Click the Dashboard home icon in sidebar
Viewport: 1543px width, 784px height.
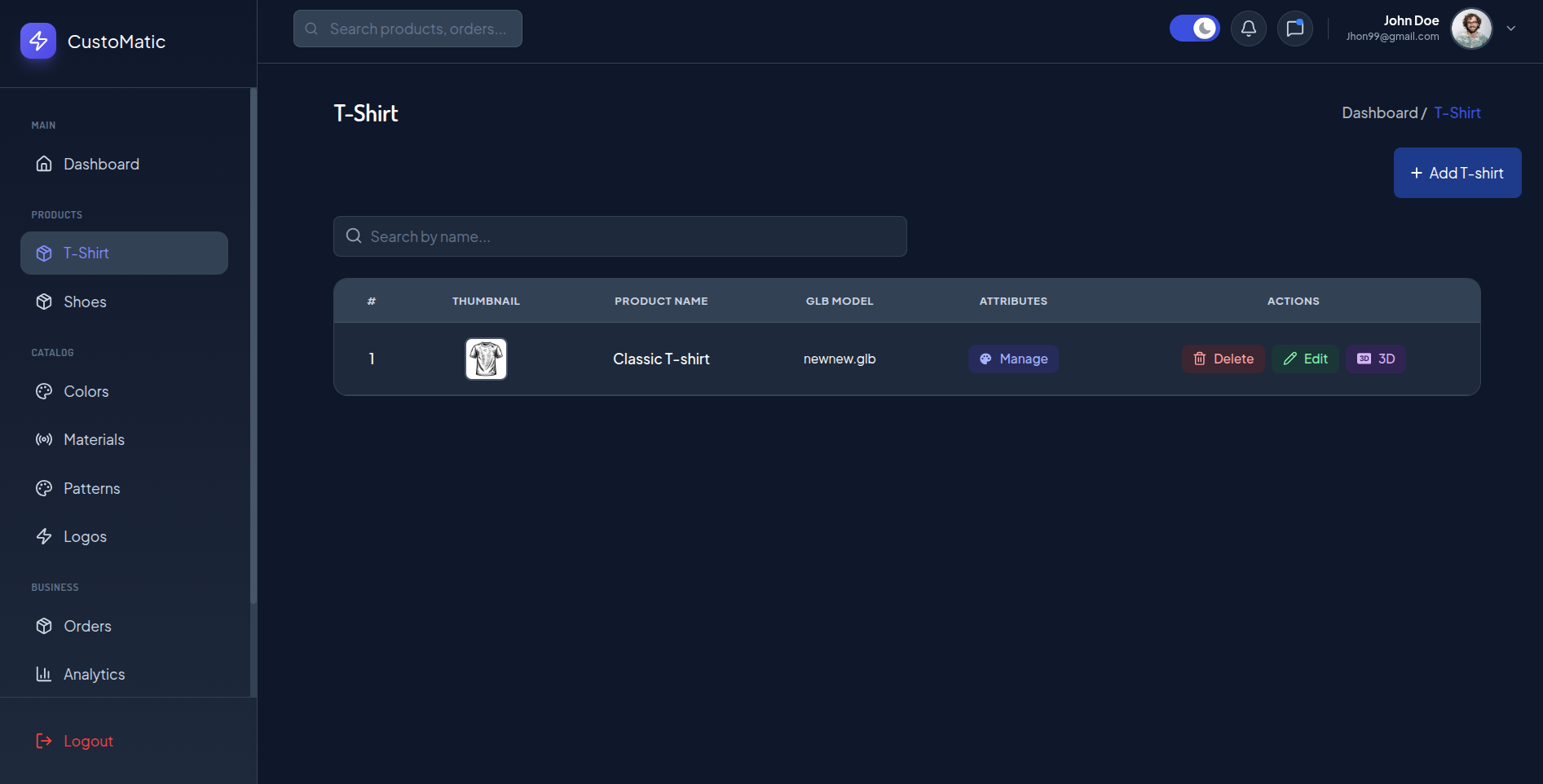pyautogui.click(x=44, y=164)
